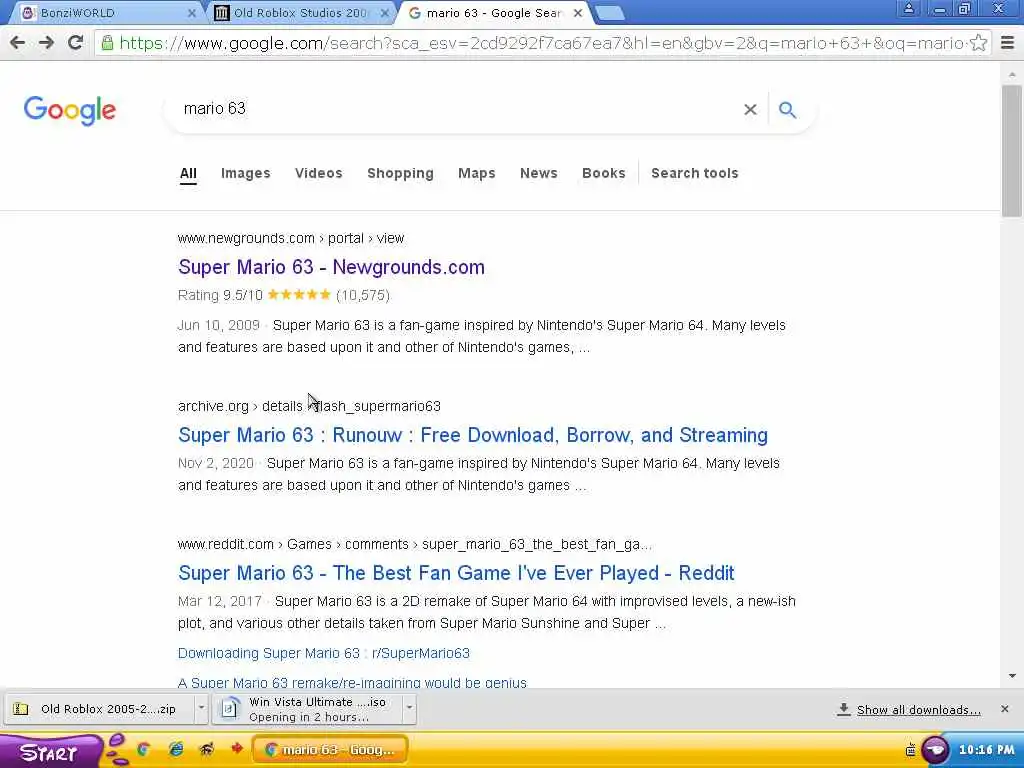Screen dimensions: 1024x768
Task: Launch Internet Explorer from the taskbar
Action: coord(176,749)
